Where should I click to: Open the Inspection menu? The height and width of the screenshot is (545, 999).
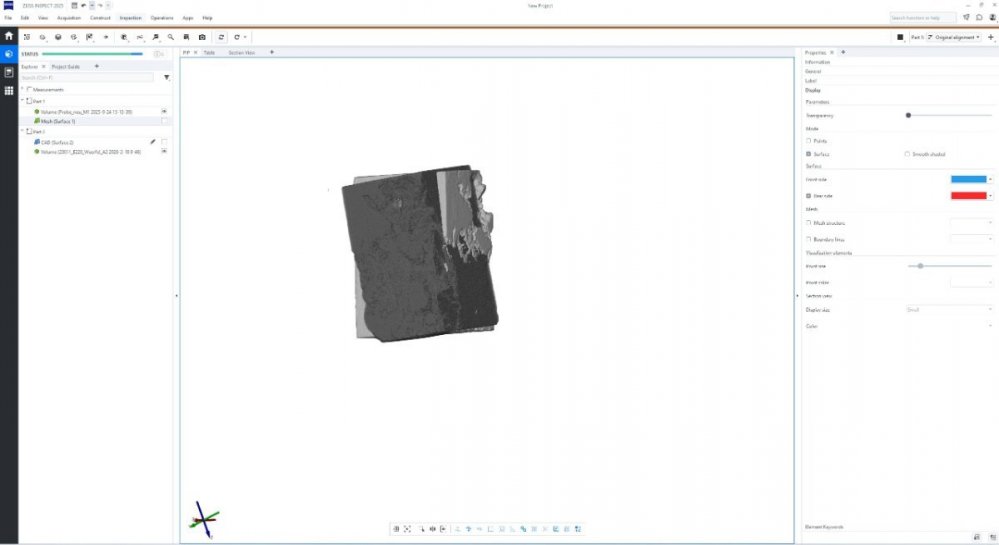130,18
